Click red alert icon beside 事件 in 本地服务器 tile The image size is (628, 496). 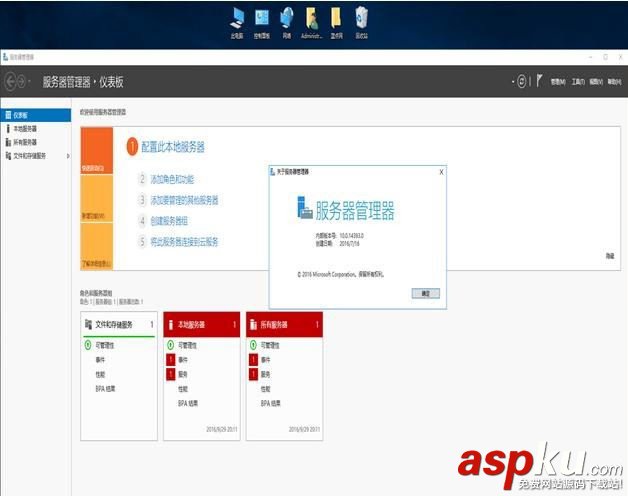171,359
